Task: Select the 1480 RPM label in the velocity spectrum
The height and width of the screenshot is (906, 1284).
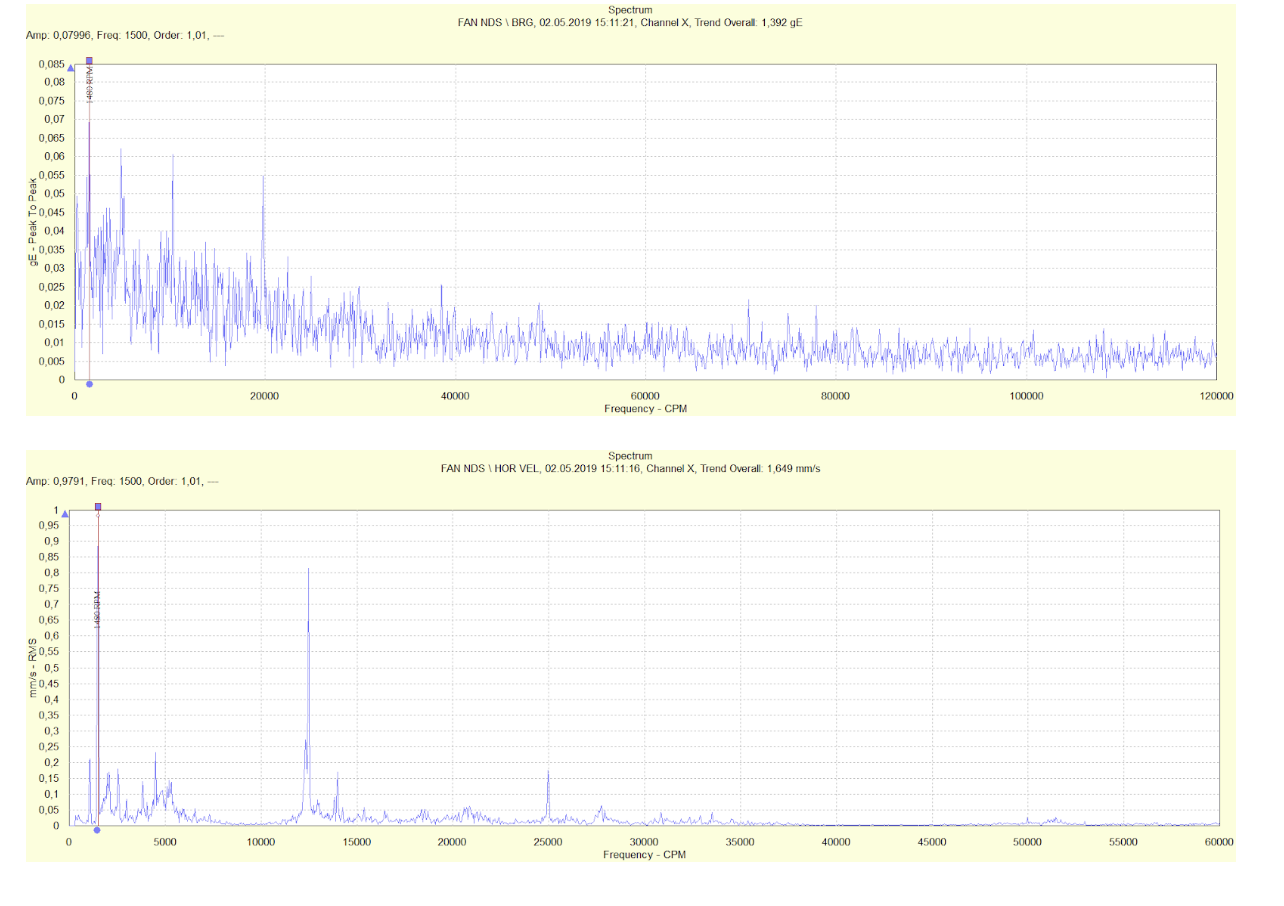Action: (98, 609)
